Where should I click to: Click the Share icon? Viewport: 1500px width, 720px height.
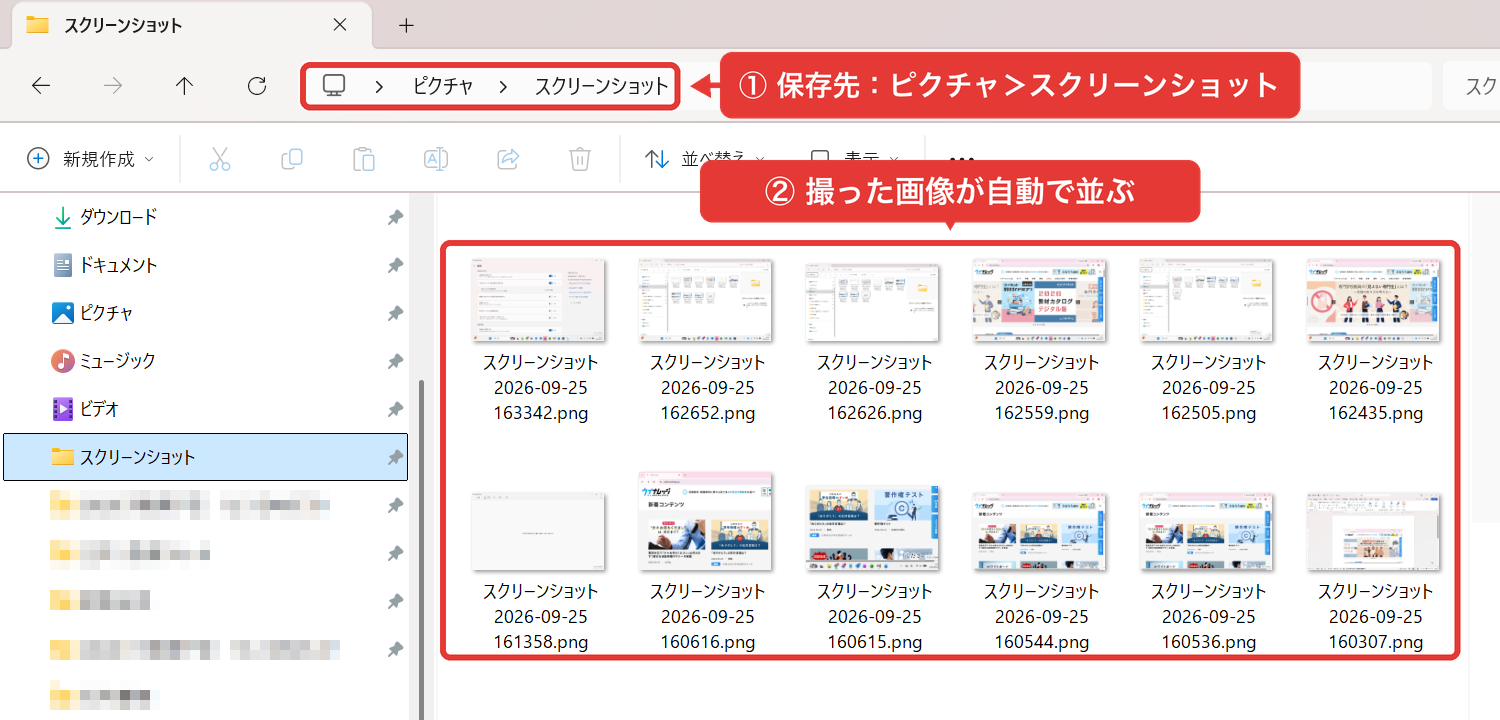point(508,159)
